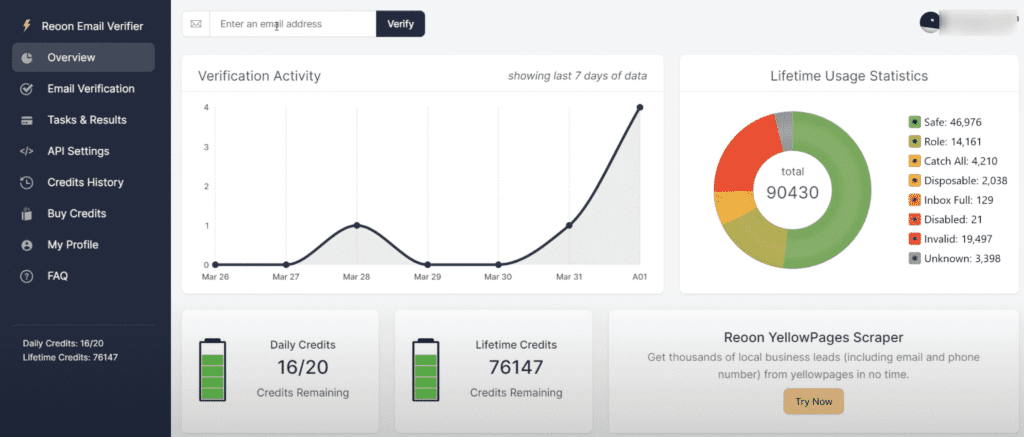1024x437 pixels.
Task: Click the Lifetime Credits battery icon
Action: [426, 370]
